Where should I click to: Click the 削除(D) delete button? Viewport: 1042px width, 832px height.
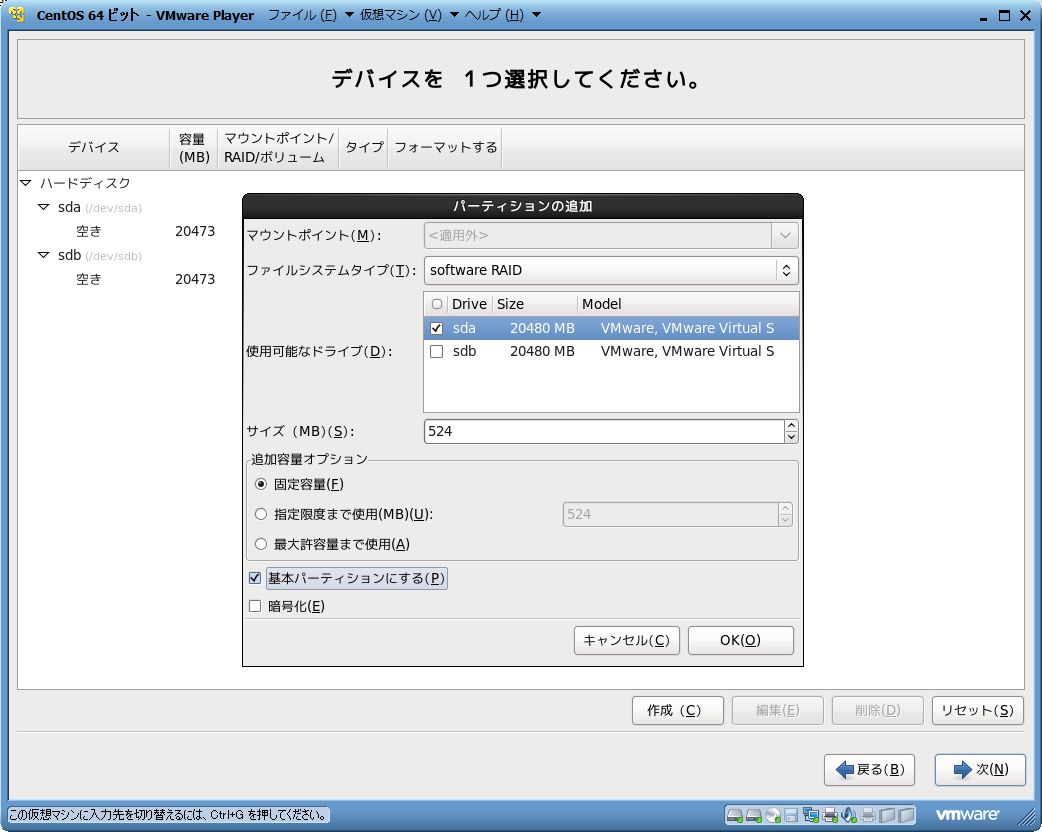(x=877, y=710)
